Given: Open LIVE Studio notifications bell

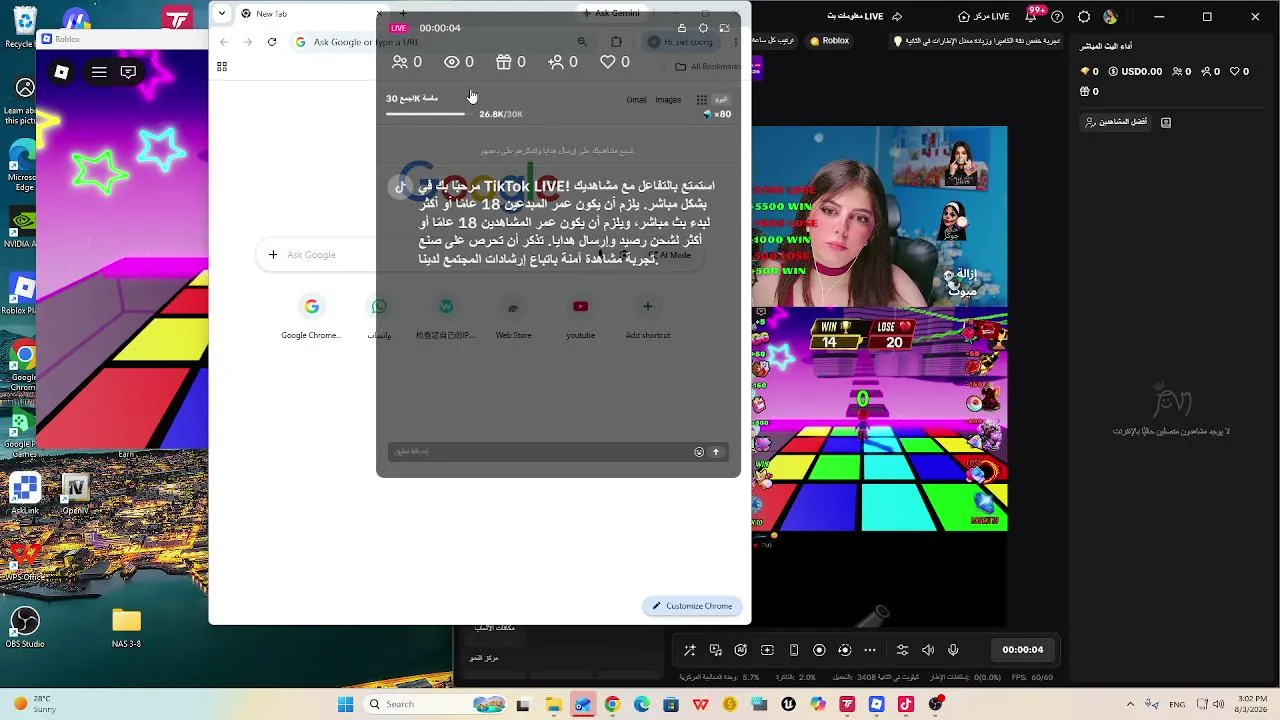Looking at the screenshot, I should 1032,16.
